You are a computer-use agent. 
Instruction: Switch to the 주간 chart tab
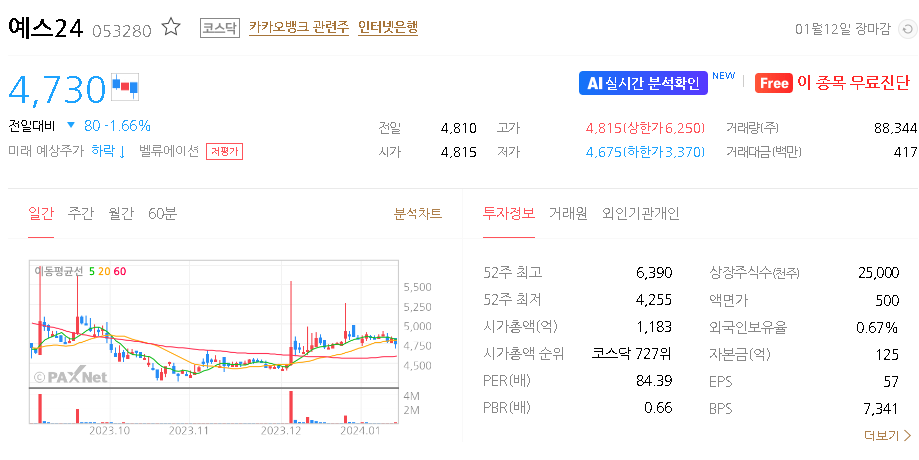pos(80,214)
